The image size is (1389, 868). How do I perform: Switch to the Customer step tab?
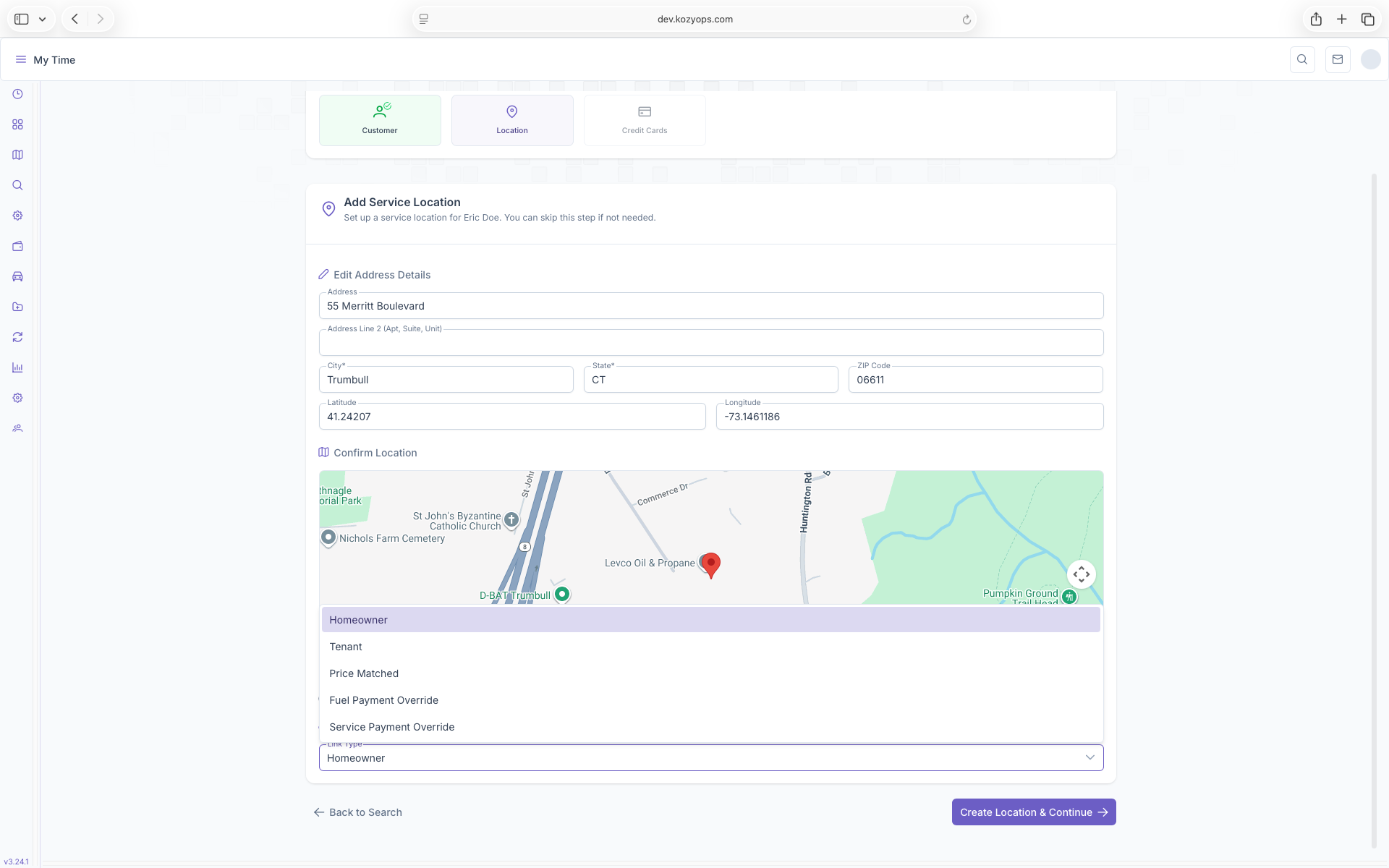click(x=380, y=120)
